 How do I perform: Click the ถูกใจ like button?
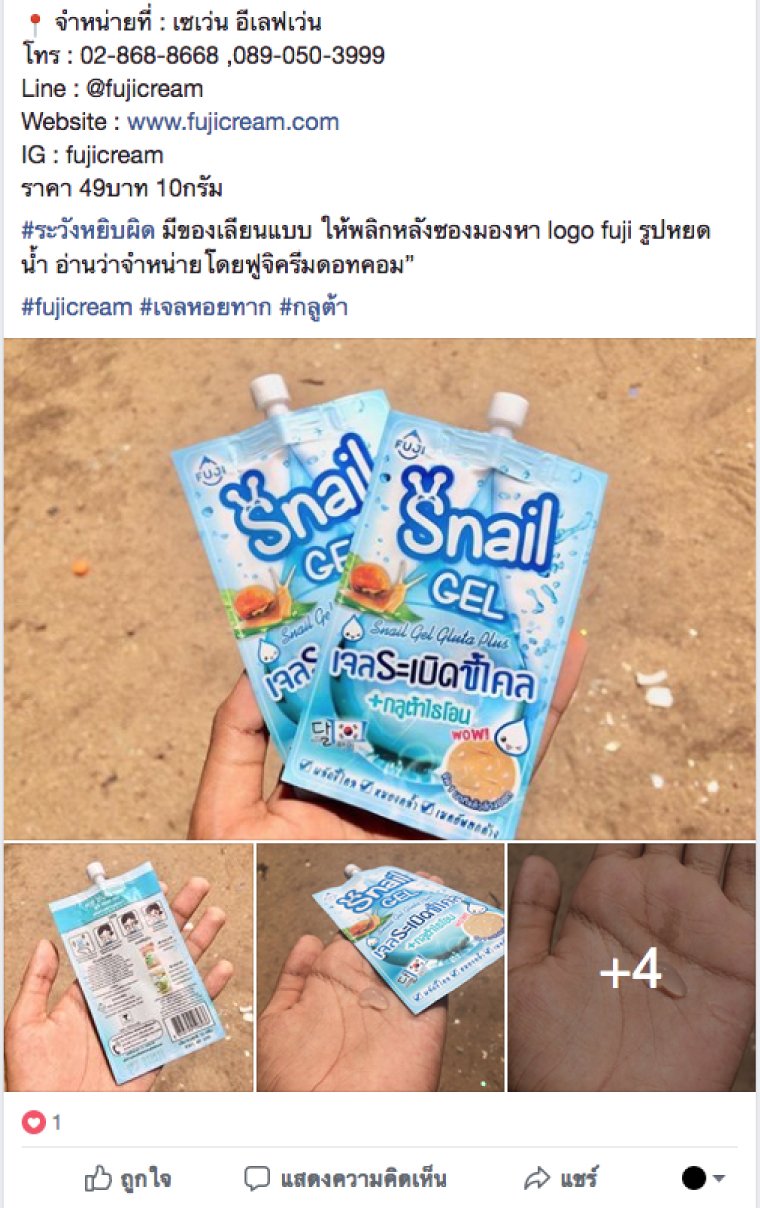click(127, 1178)
